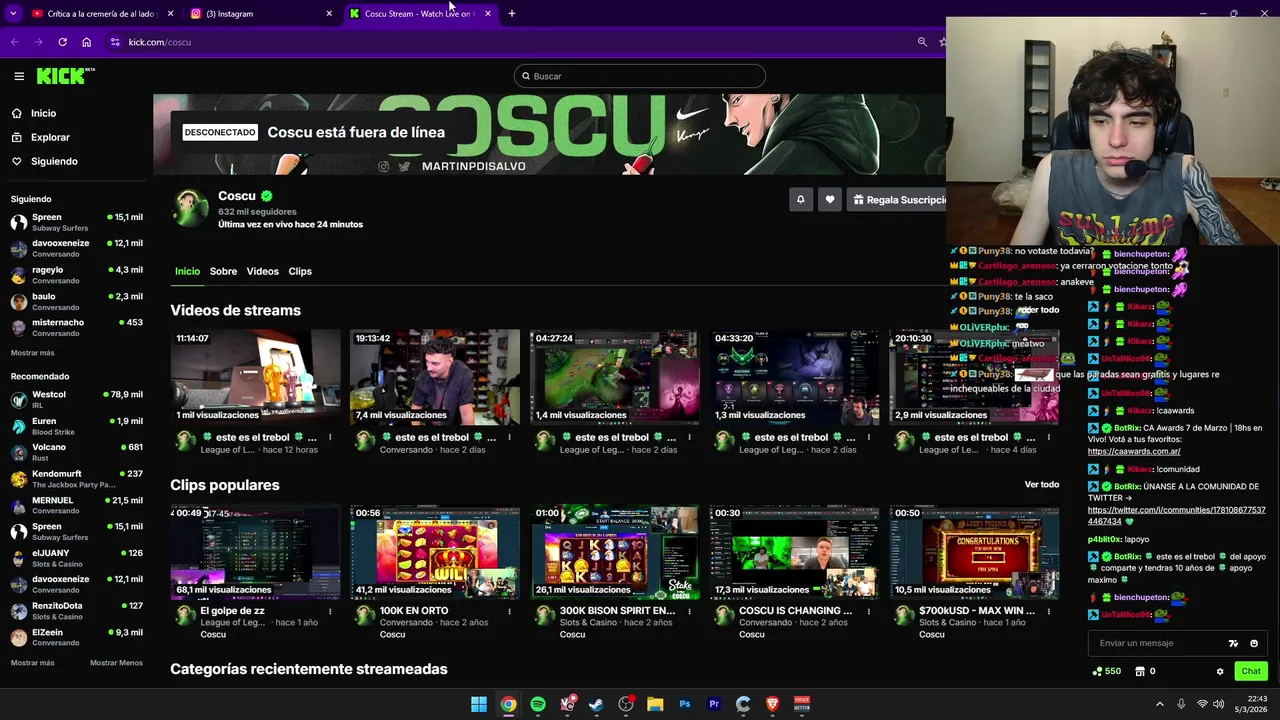Click the notification bell on Coscu's channel

point(800,200)
